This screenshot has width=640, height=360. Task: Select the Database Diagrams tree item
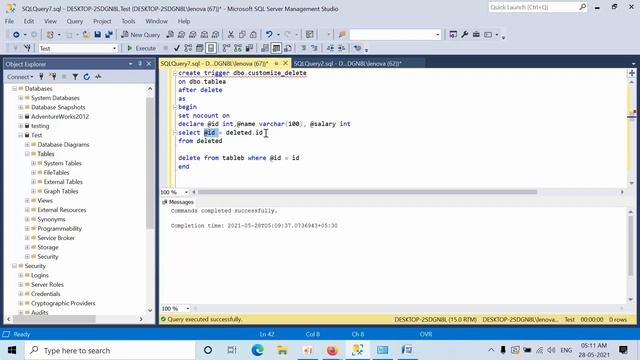point(63,144)
